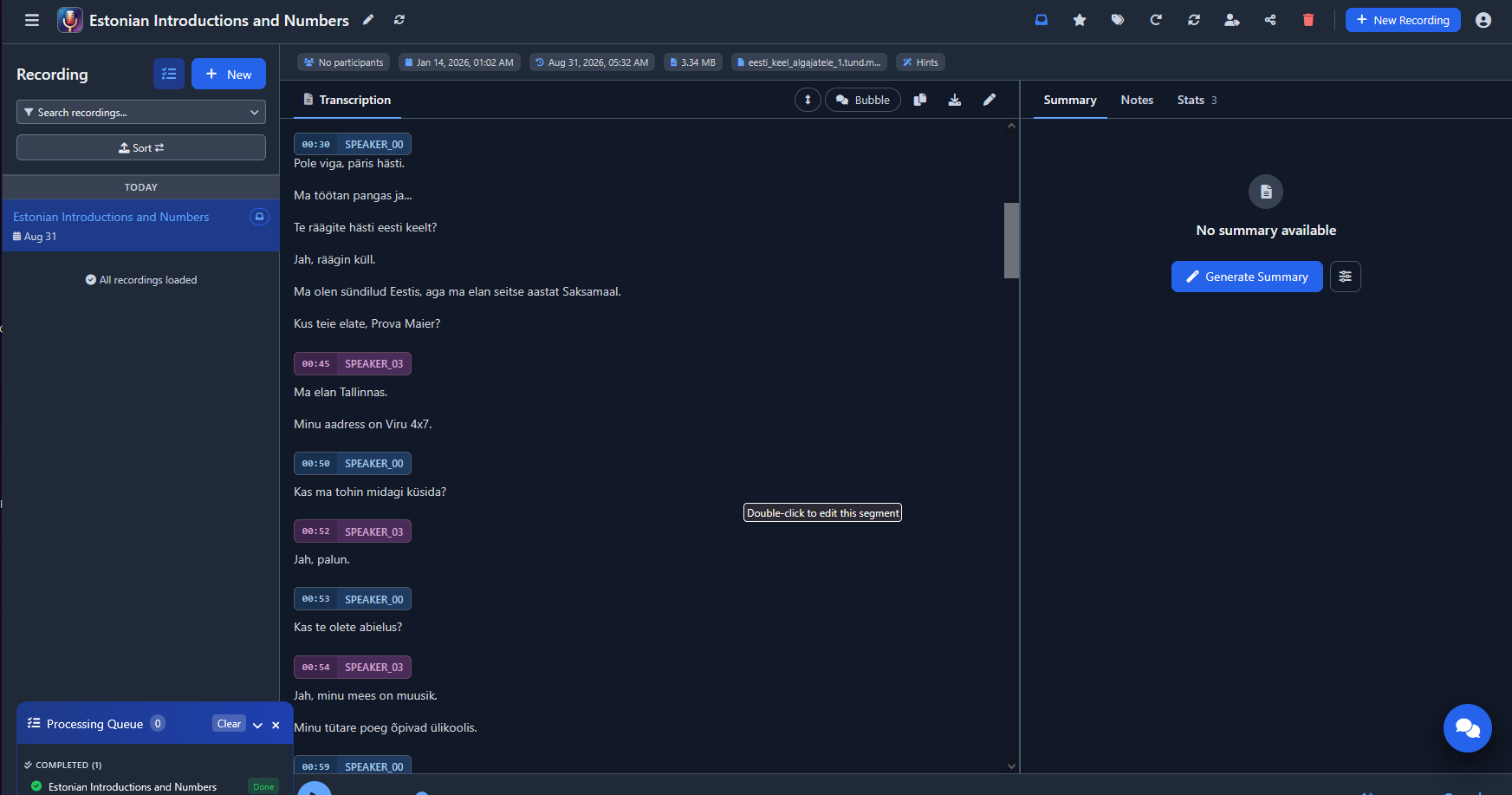Open the chat bubble floating button

(x=1468, y=728)
